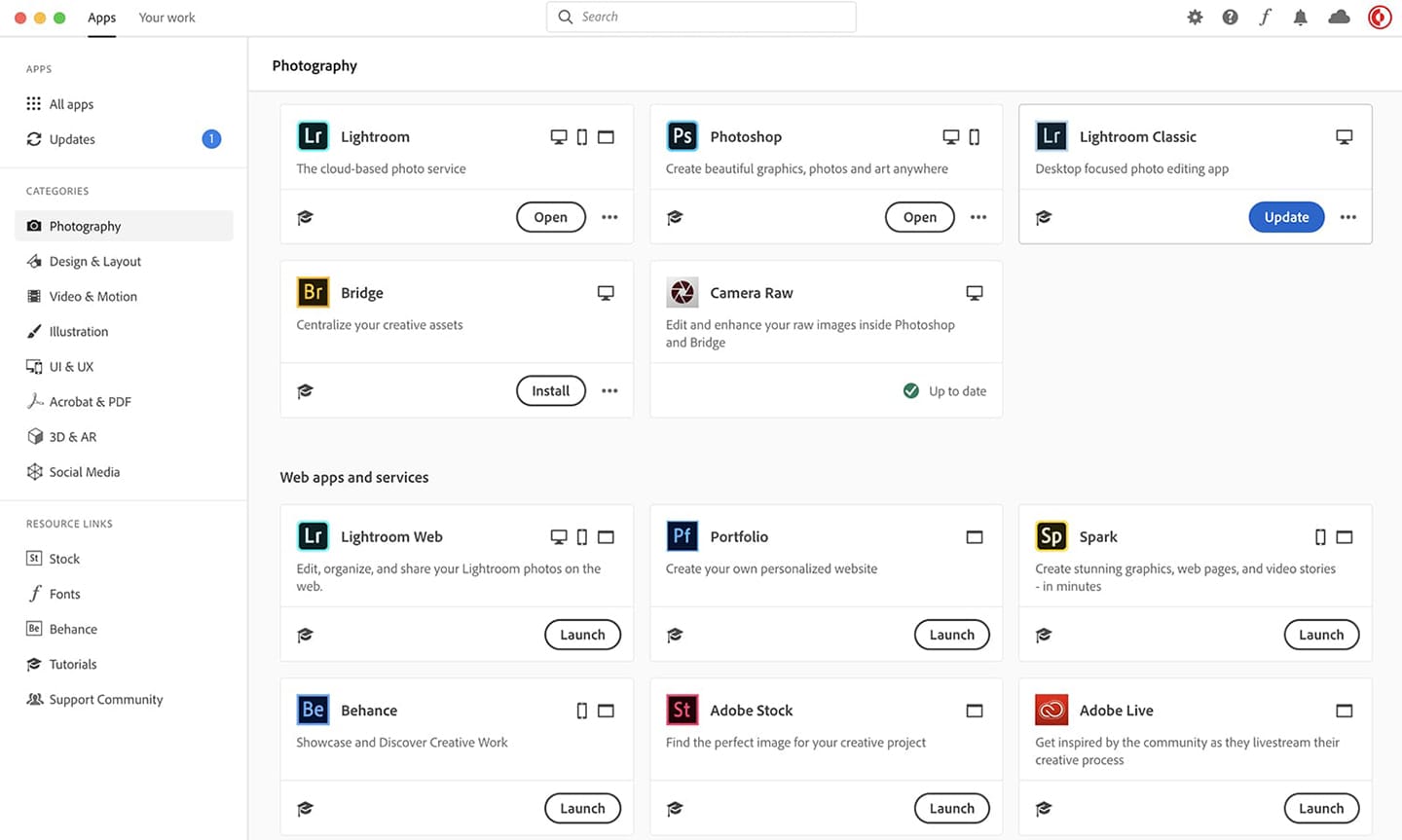Screen dimensions: 1402x840
Task: Click the web platform icon on the Portfolio card
Action: pos(975,537)
